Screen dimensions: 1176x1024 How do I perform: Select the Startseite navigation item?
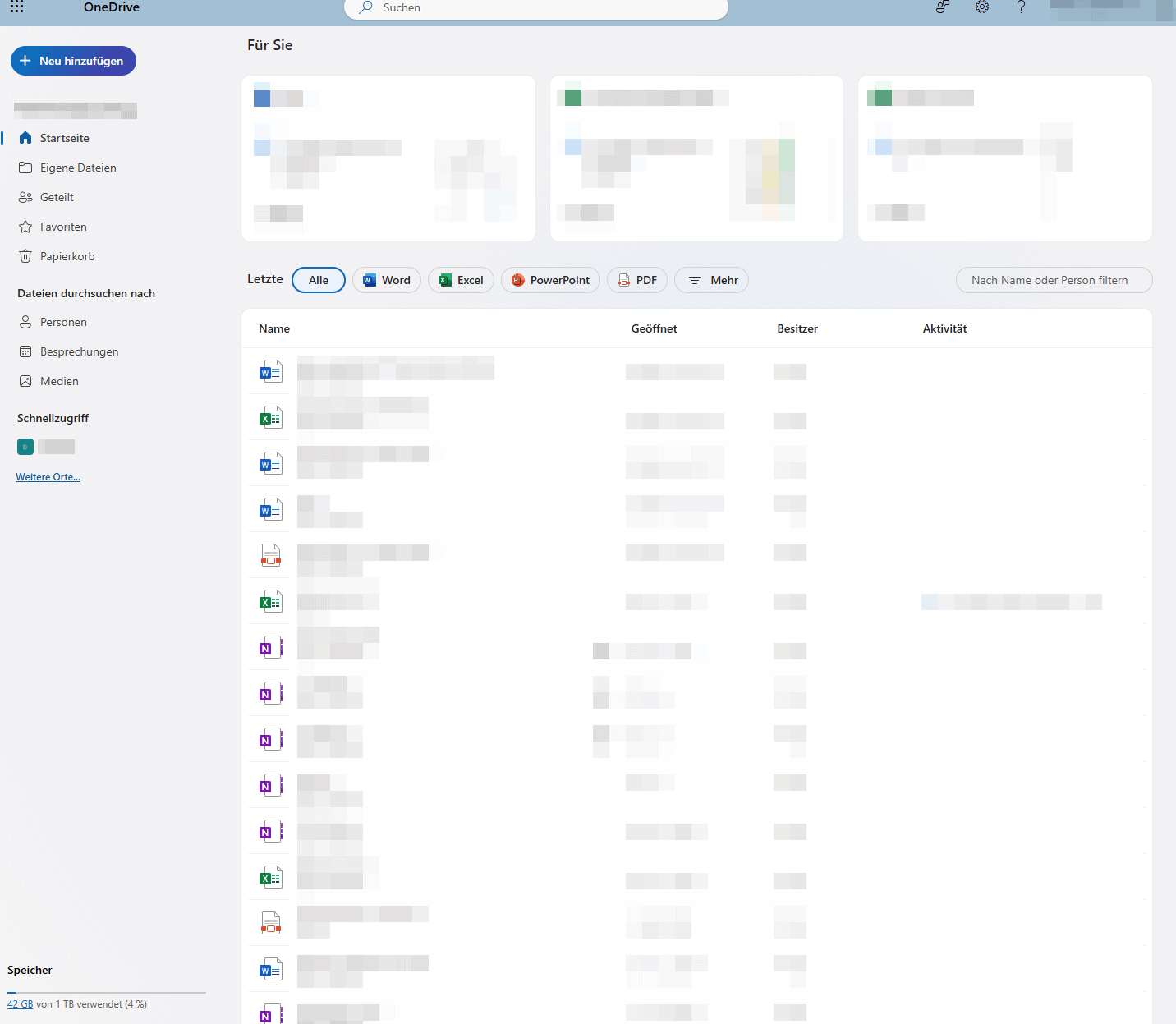64,138
